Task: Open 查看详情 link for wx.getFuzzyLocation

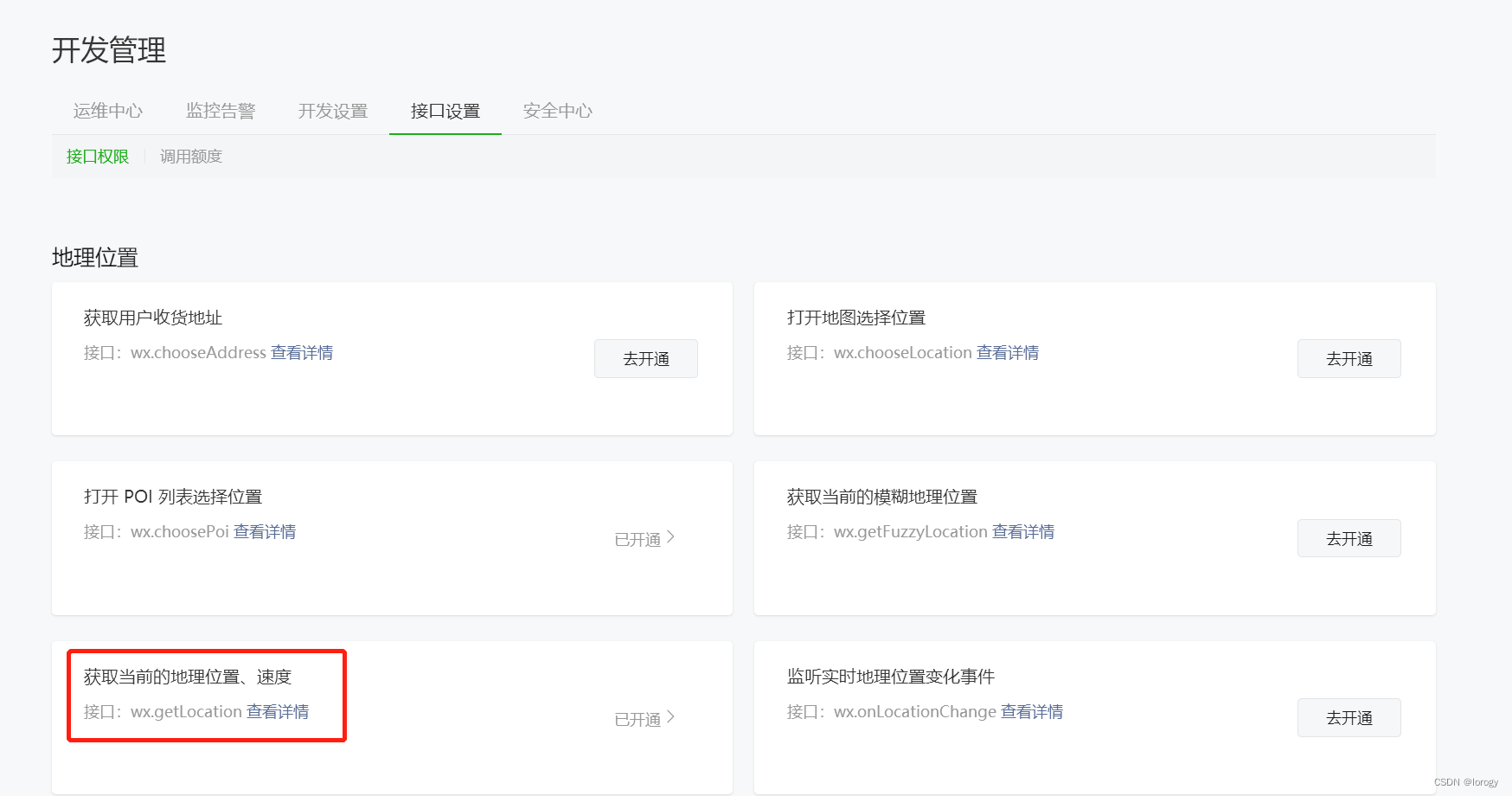Action: pos(1023,532)
